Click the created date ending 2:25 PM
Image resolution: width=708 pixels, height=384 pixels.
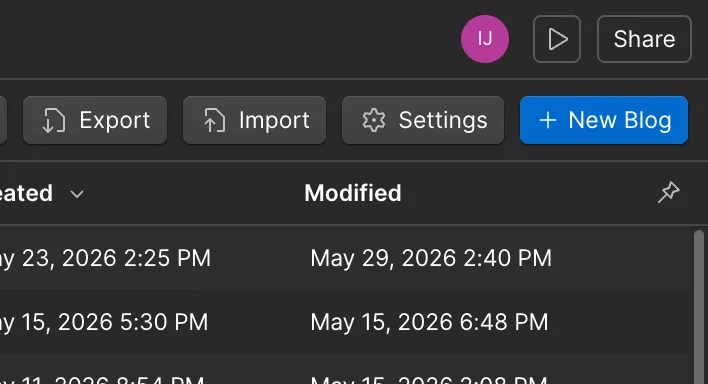pos(105,258)
